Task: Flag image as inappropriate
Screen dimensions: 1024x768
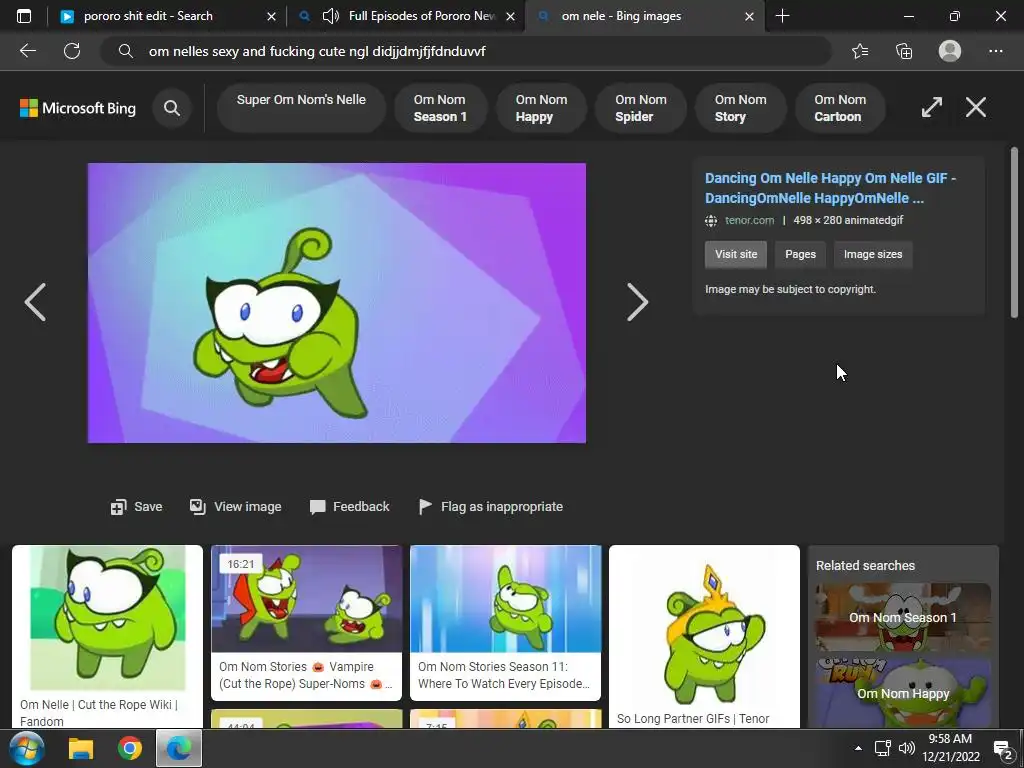Action: coord(490,507)
